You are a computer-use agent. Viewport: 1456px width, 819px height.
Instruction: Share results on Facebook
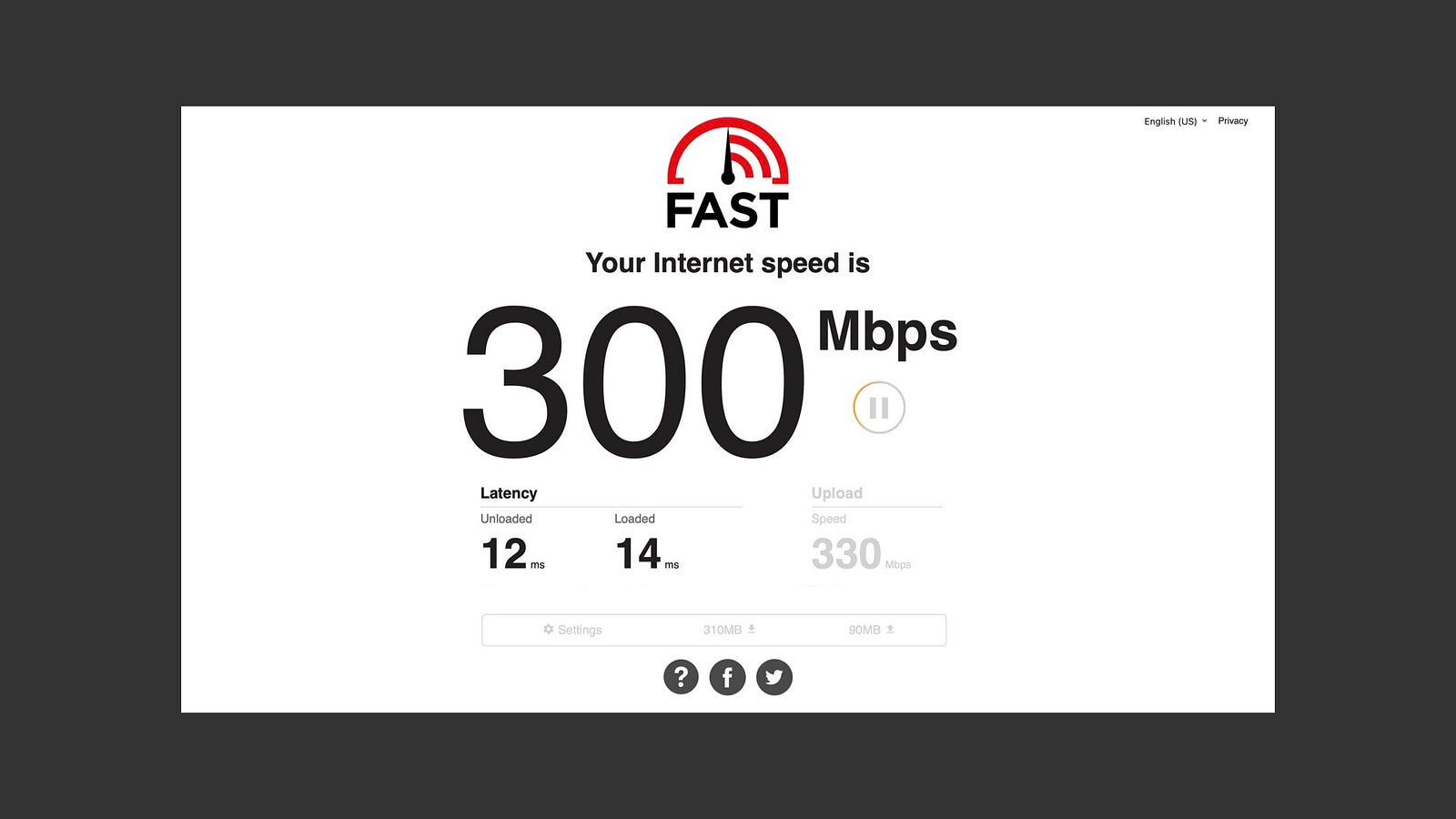pos(727,677)
